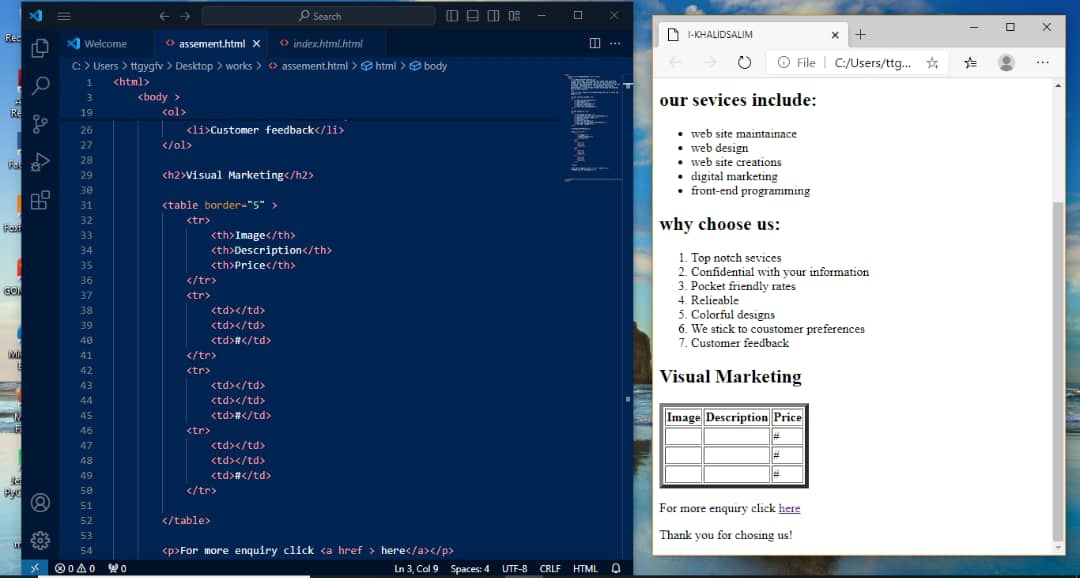This screenshot has height=578, width=1080.
Task: Click the 'Users' breadcrumb segment
Action: click(105, 66)
